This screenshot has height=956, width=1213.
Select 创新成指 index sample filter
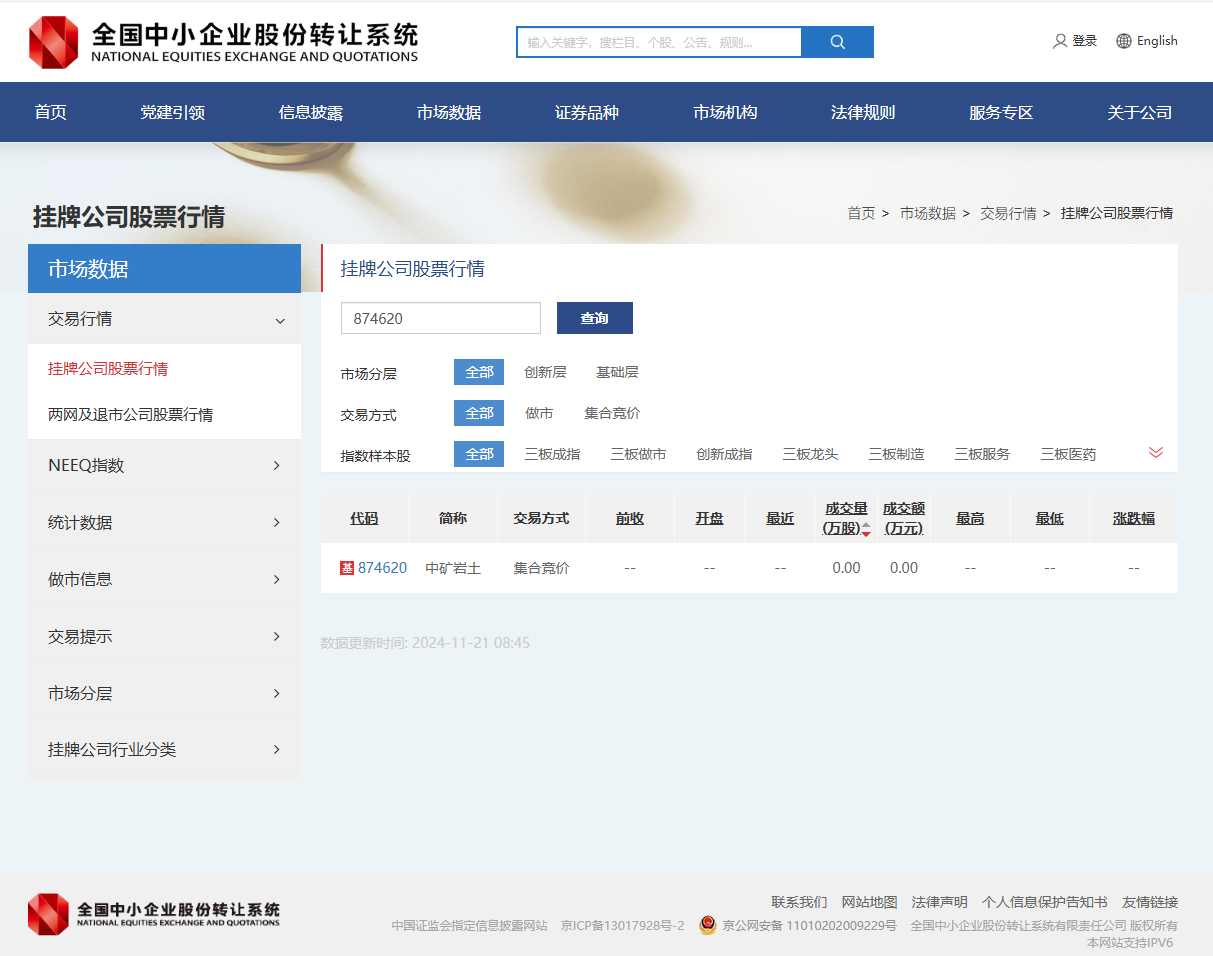pos(724,454)
